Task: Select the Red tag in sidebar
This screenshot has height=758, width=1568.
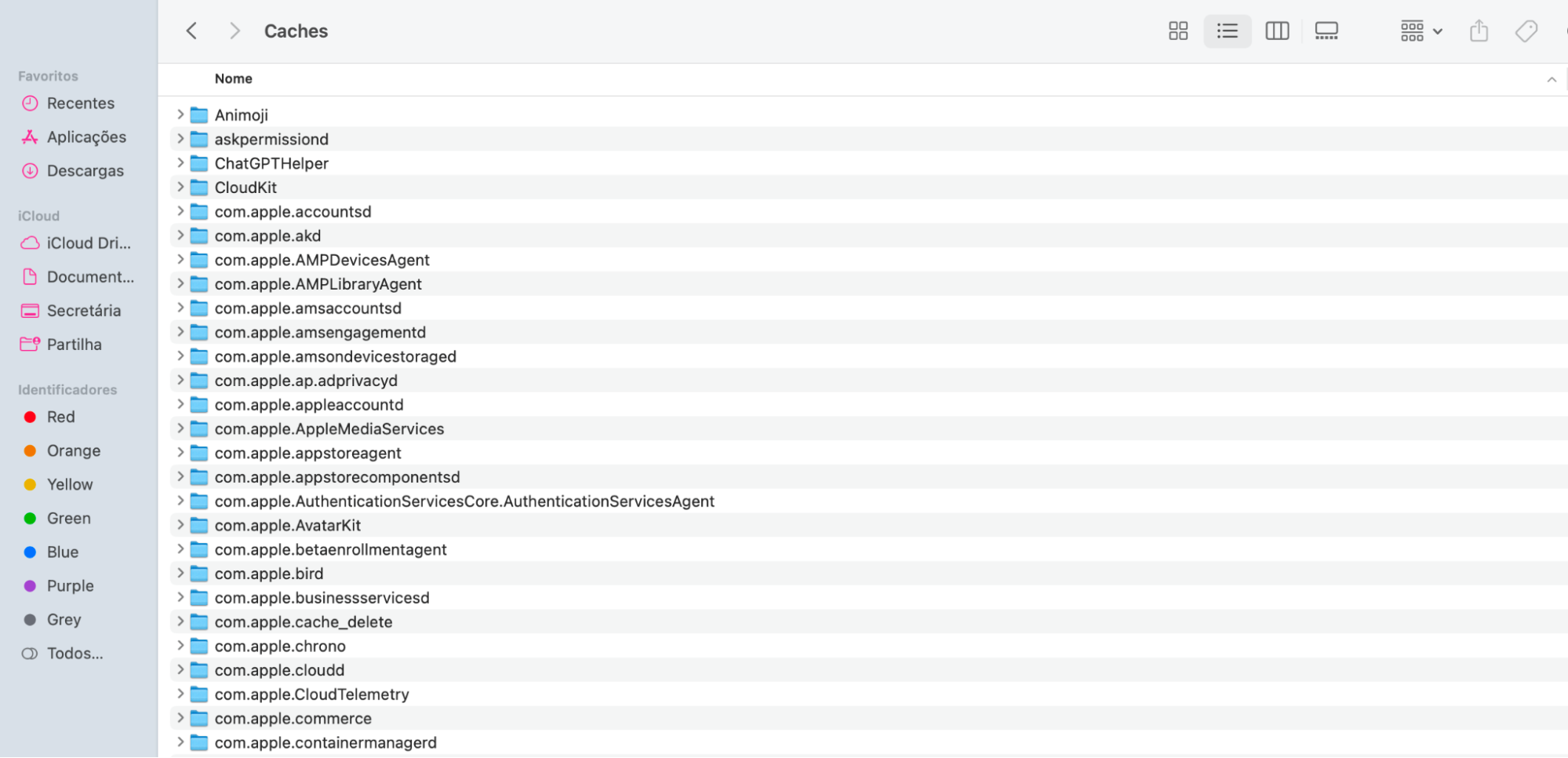Action: tap(60, 417)
